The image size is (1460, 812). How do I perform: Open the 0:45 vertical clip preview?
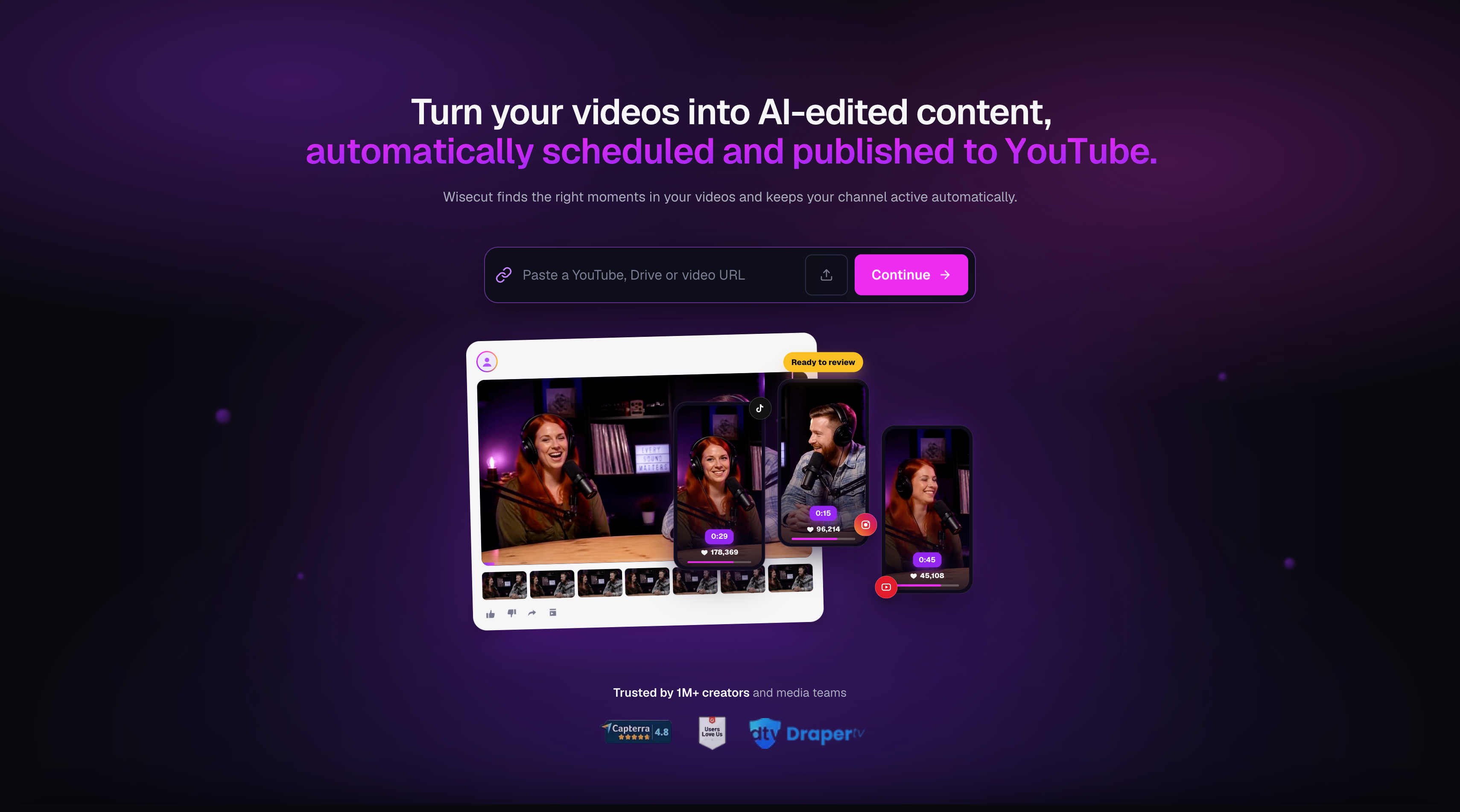click(x=927, y=509)
